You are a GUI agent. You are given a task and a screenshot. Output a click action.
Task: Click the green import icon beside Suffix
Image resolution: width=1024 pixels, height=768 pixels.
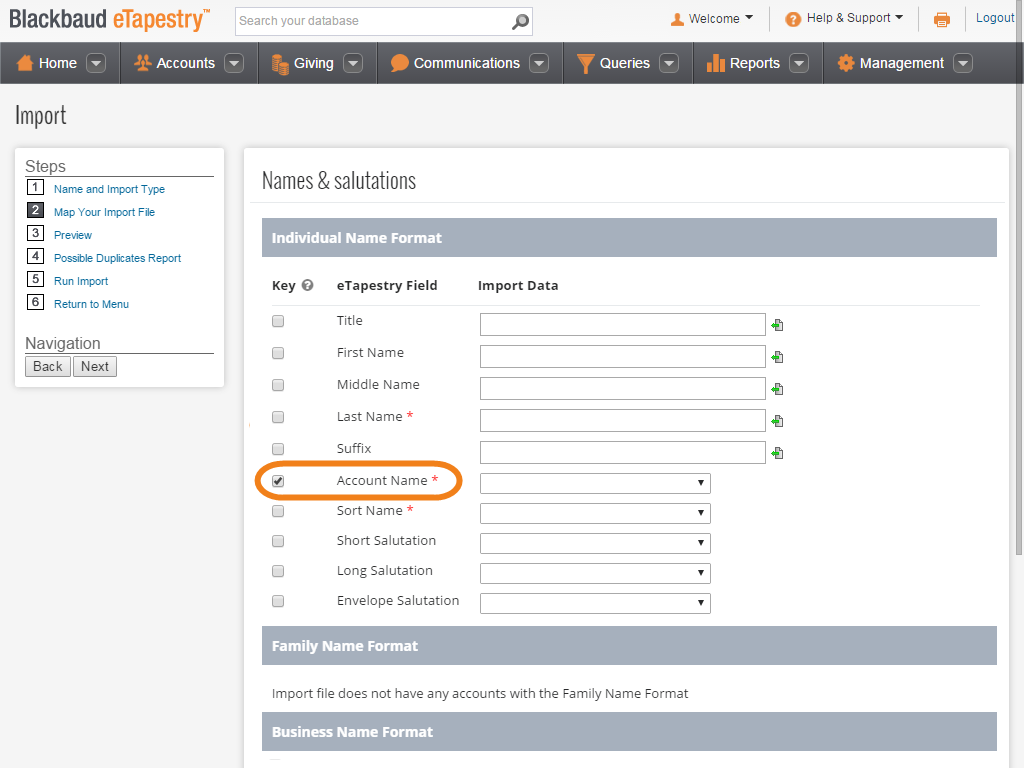tap(777, 453)
